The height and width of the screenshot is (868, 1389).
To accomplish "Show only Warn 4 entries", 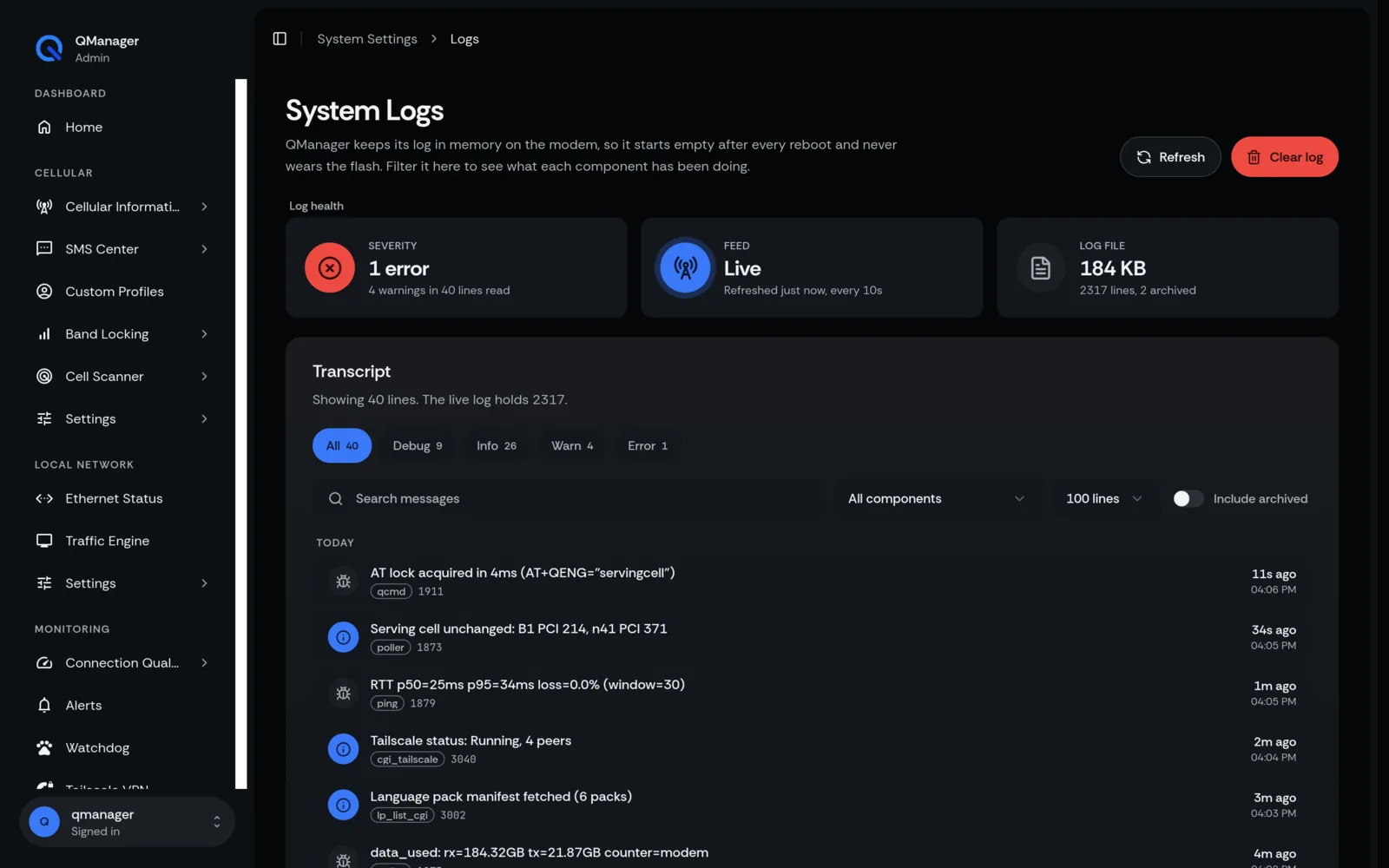I will pos(572,446).
